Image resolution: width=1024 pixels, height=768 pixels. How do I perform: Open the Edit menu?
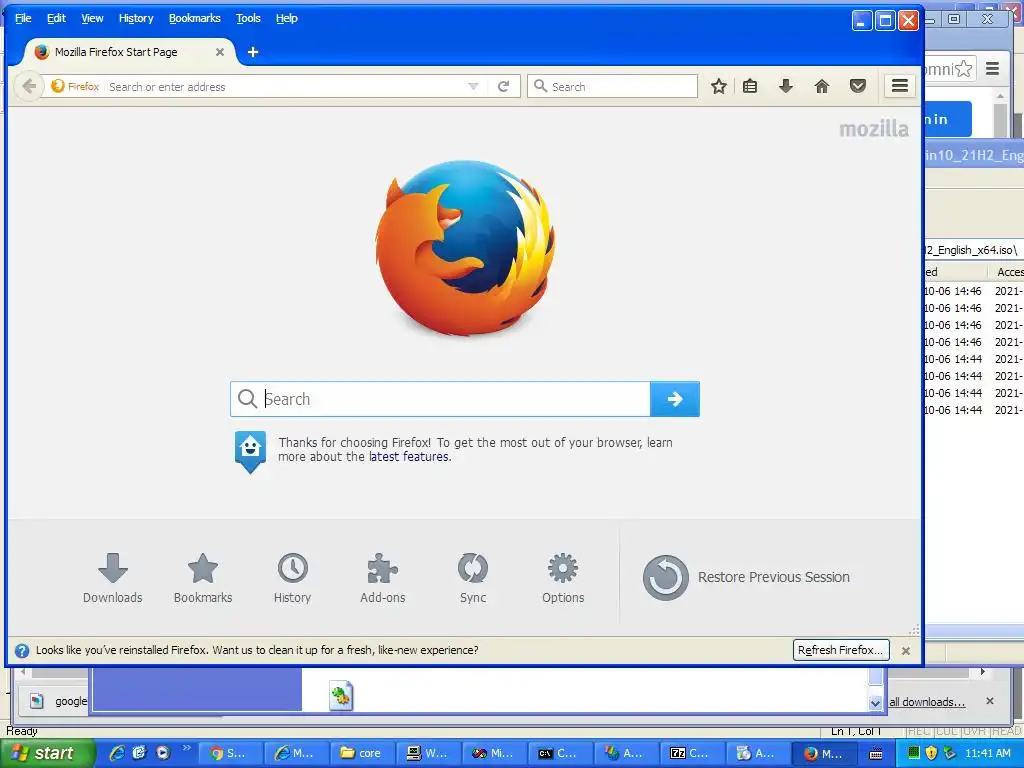coord(56,18)
